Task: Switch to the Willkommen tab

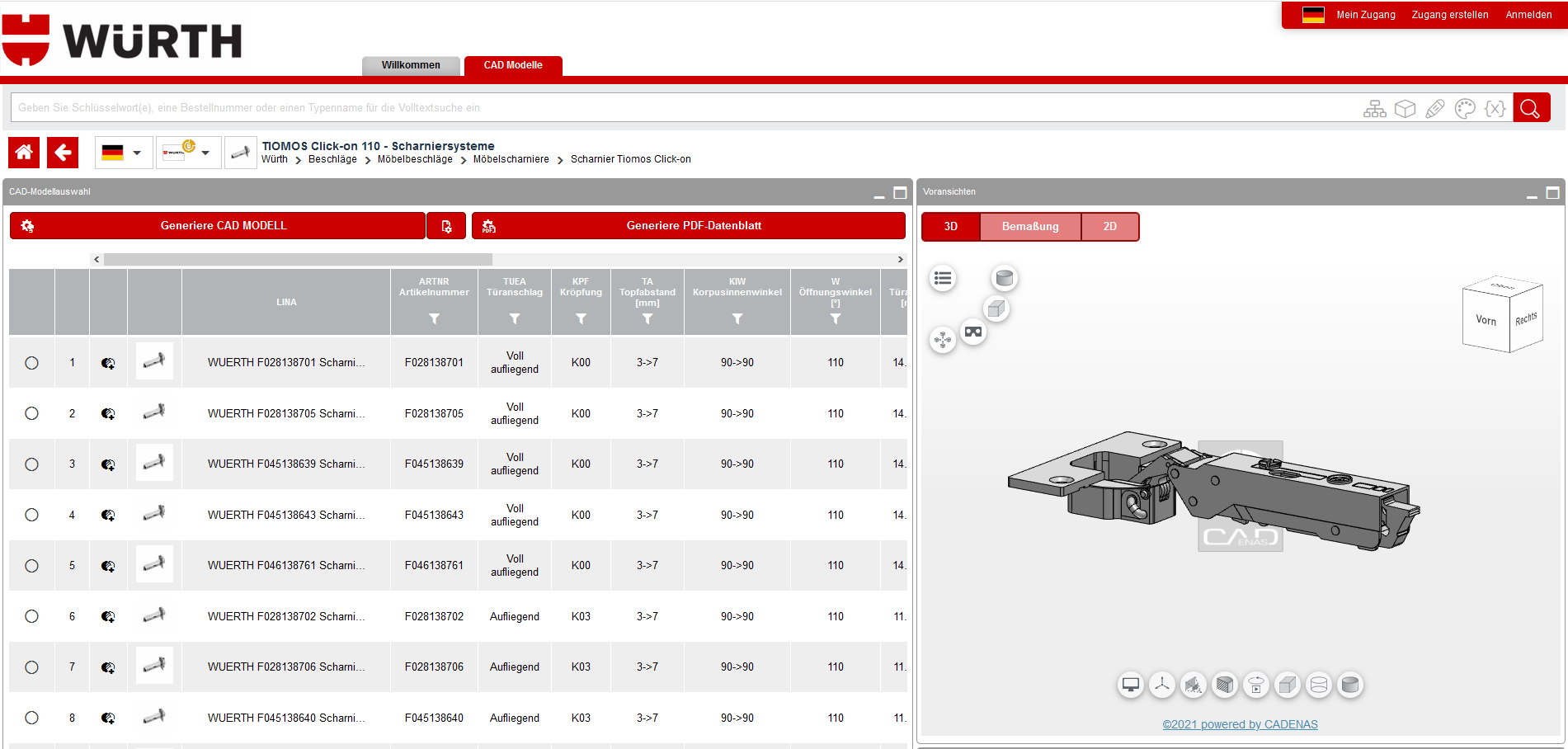Action: [411, 65]
